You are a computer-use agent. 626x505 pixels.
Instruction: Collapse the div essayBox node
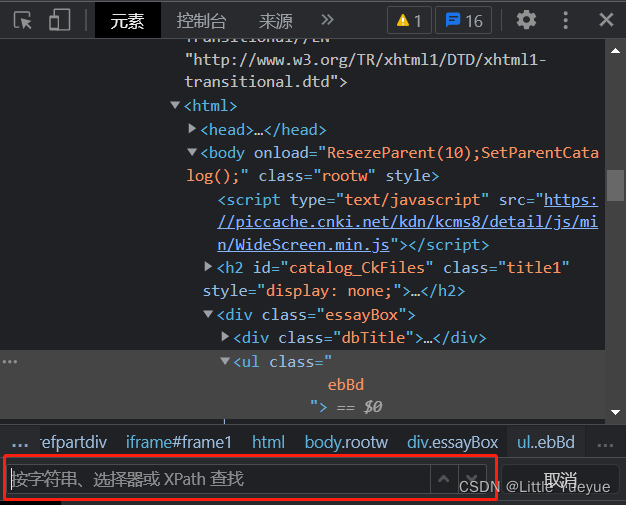(208, 314)
